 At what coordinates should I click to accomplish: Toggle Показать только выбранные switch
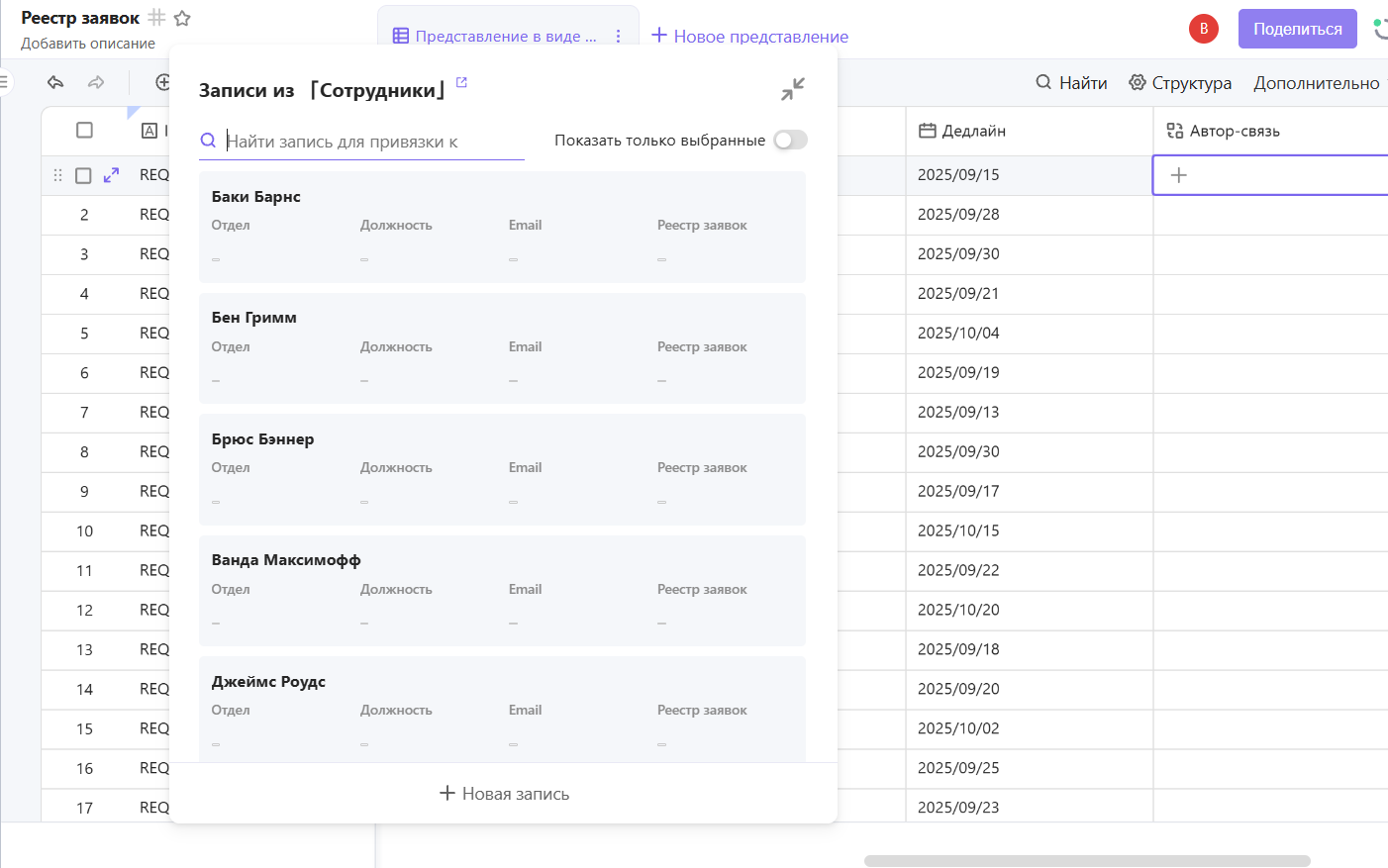(x=790, y=141)
